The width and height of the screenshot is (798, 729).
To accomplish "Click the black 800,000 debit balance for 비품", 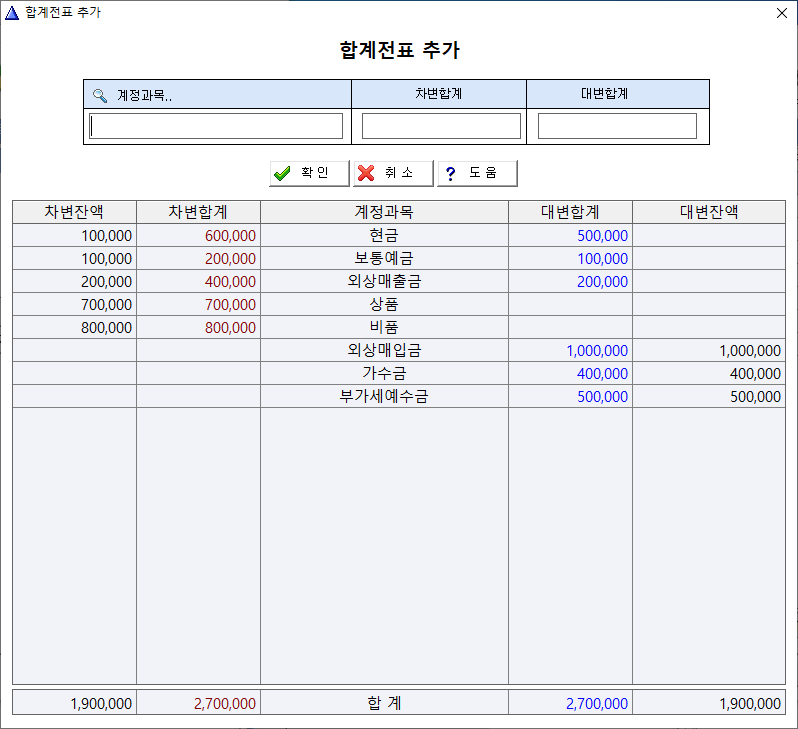I will coord(106,327).
